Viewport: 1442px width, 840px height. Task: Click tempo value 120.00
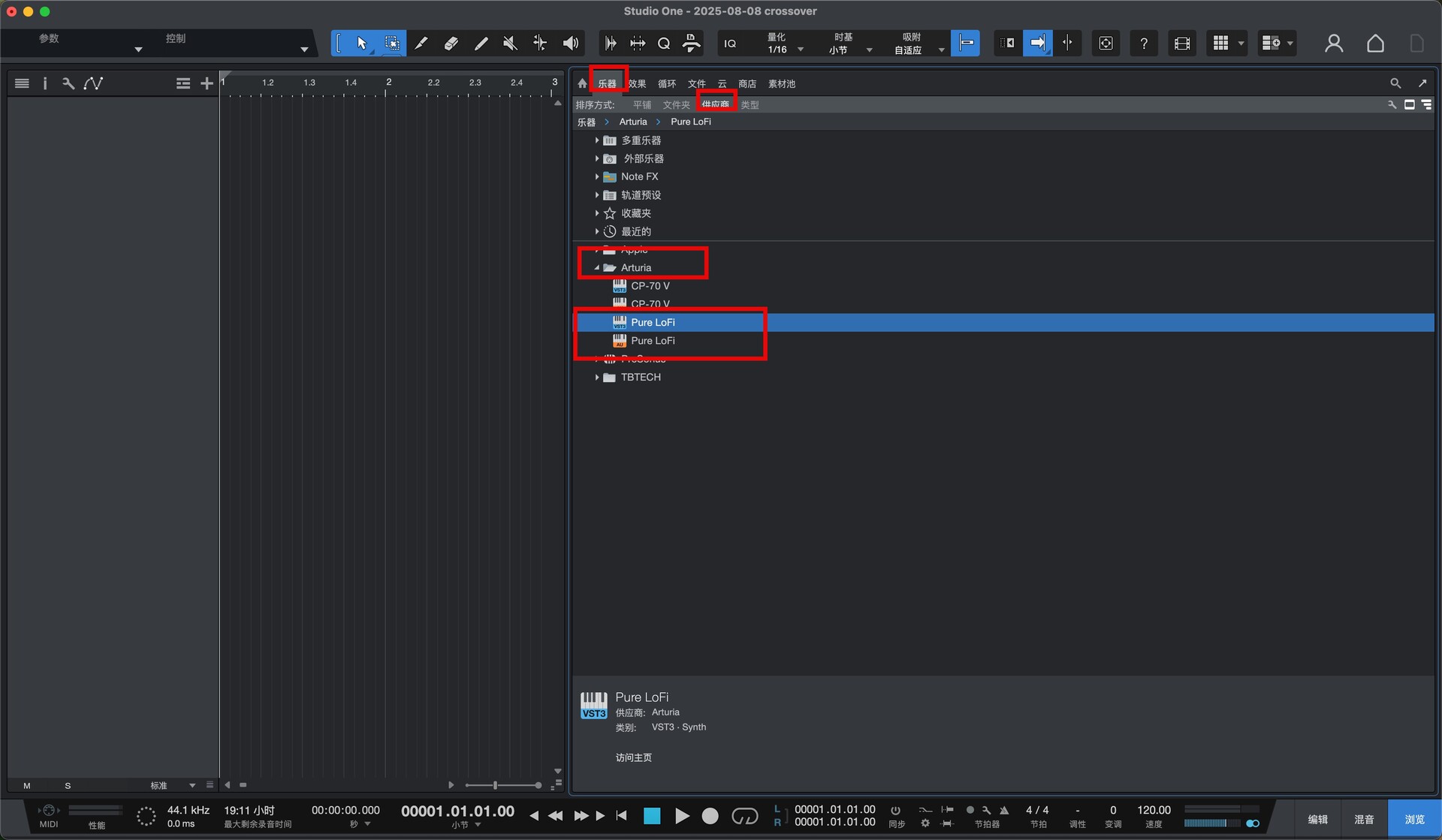(x=1154, y=810)
